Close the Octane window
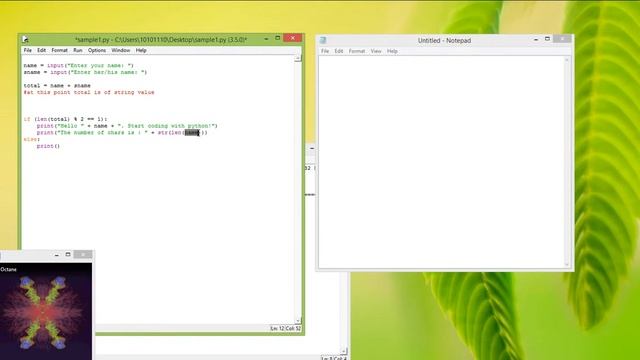 (83, 254)
